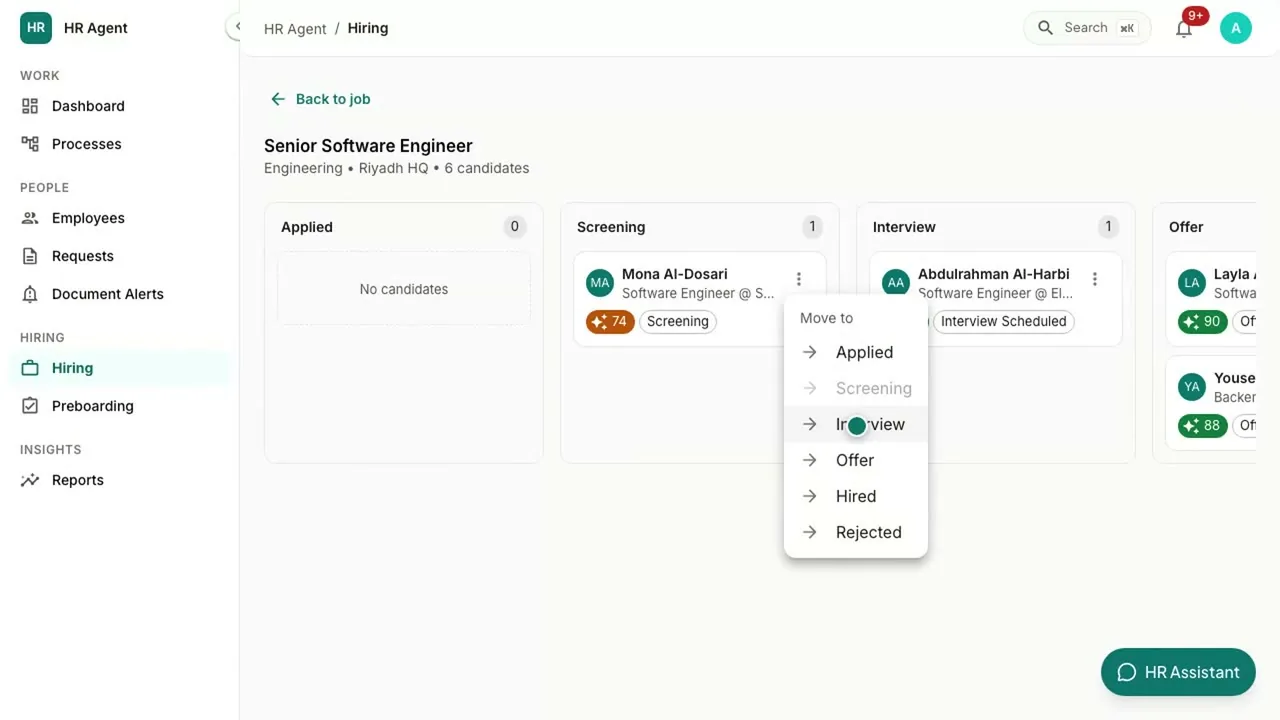Click the score 90 badge

click(1202, 321)
